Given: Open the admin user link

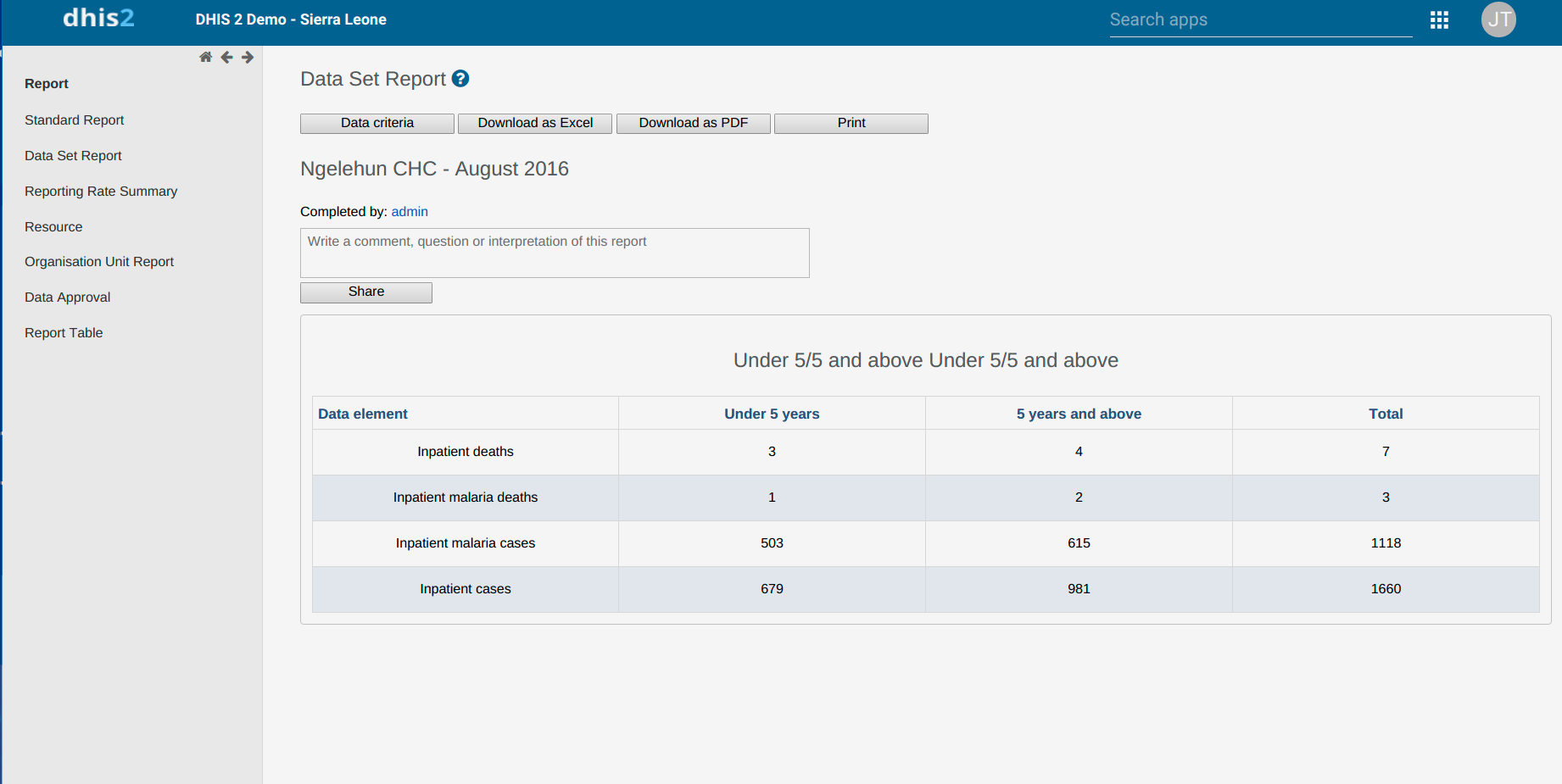Looking at the screenshot, I should (x=410, y=212).
